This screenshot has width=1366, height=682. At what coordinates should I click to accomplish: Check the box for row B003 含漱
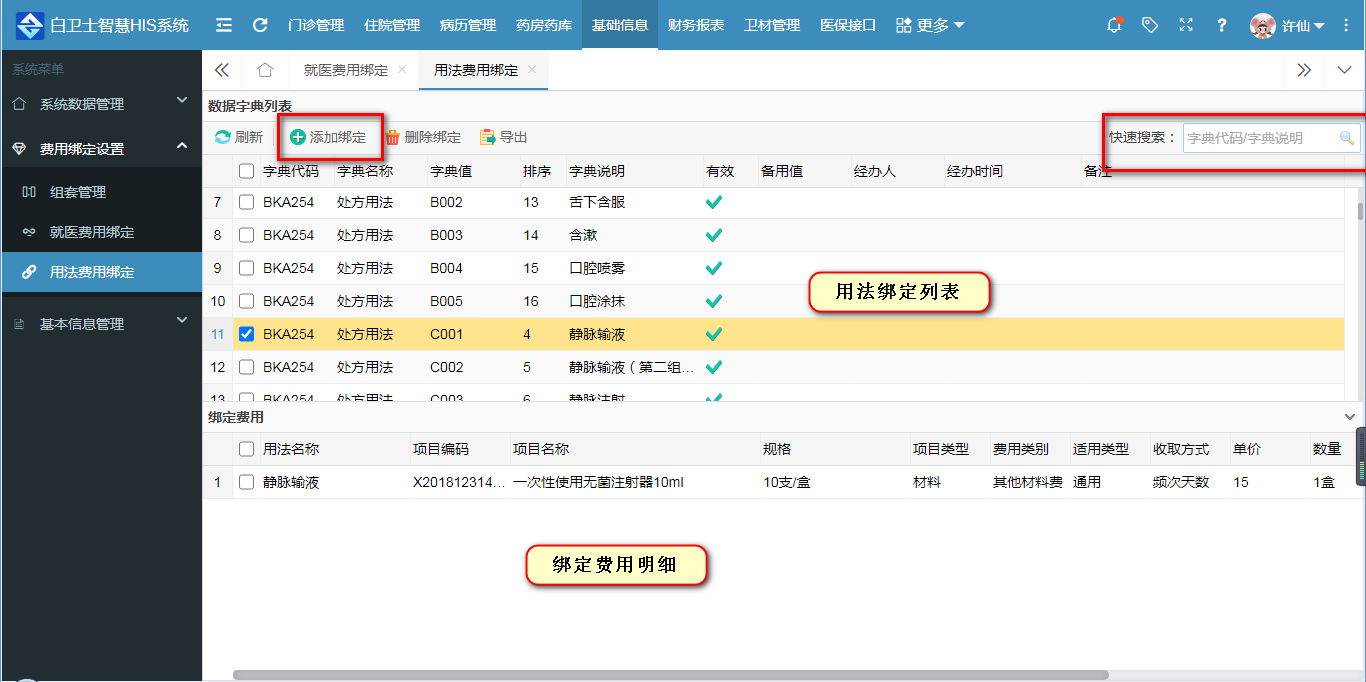[247, 235]
